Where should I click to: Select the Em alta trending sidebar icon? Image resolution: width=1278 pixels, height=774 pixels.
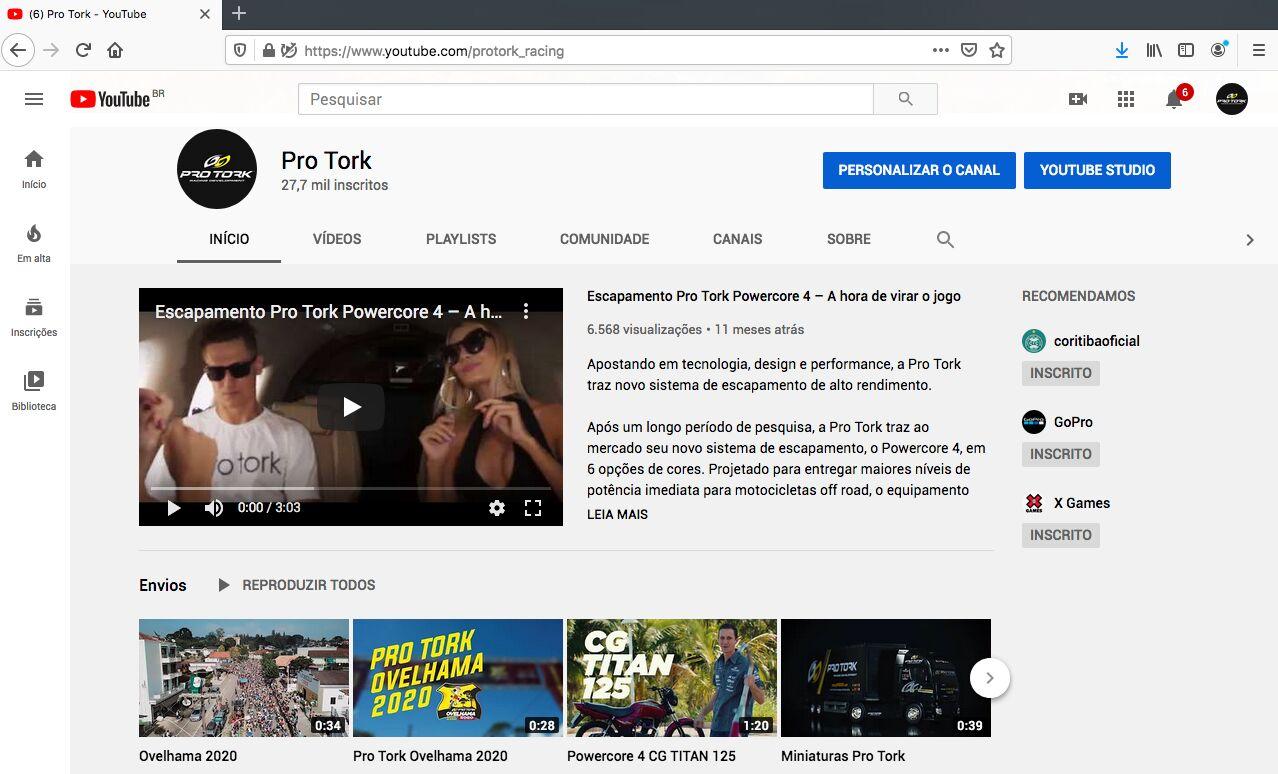coord(33,232)
